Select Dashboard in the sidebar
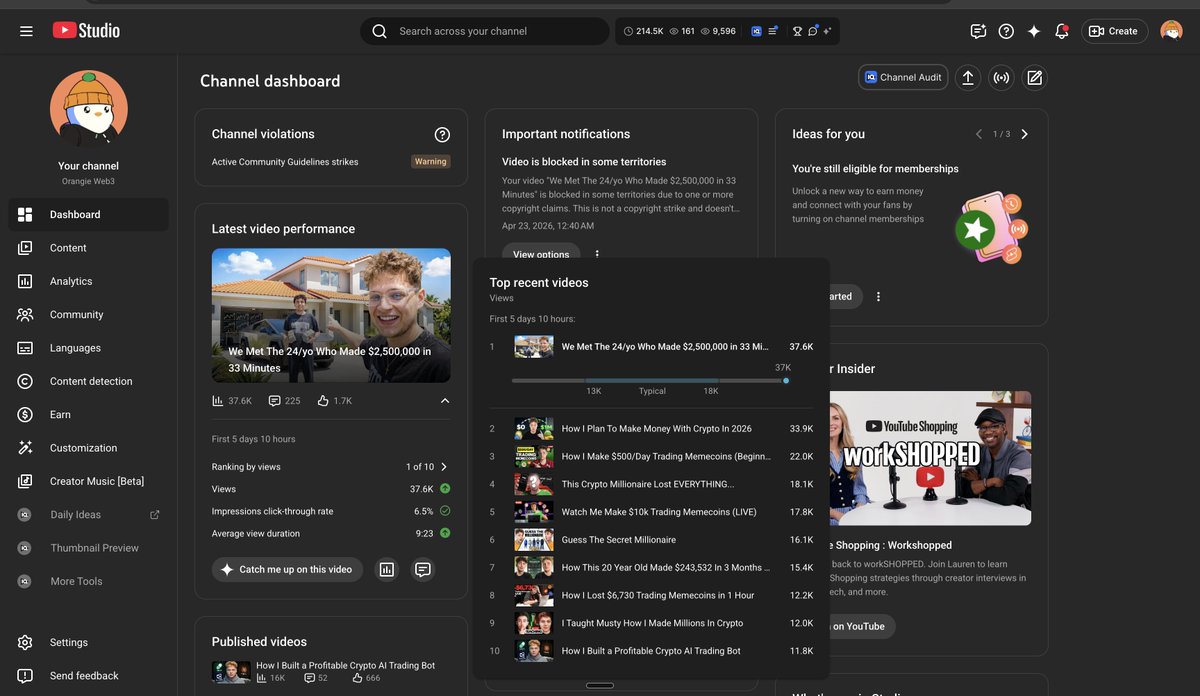The image size is (1200, 696). [89, 214]
